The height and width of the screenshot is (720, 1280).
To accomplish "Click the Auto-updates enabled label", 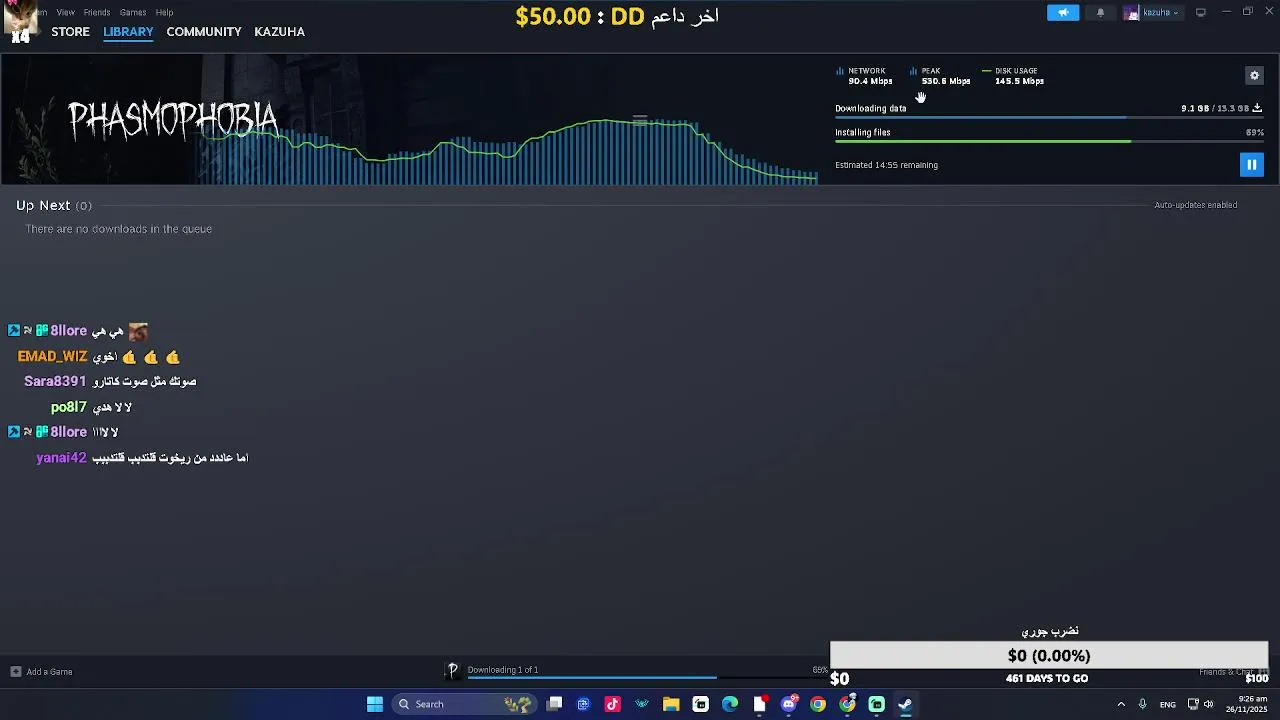I will click(1196, 205).
